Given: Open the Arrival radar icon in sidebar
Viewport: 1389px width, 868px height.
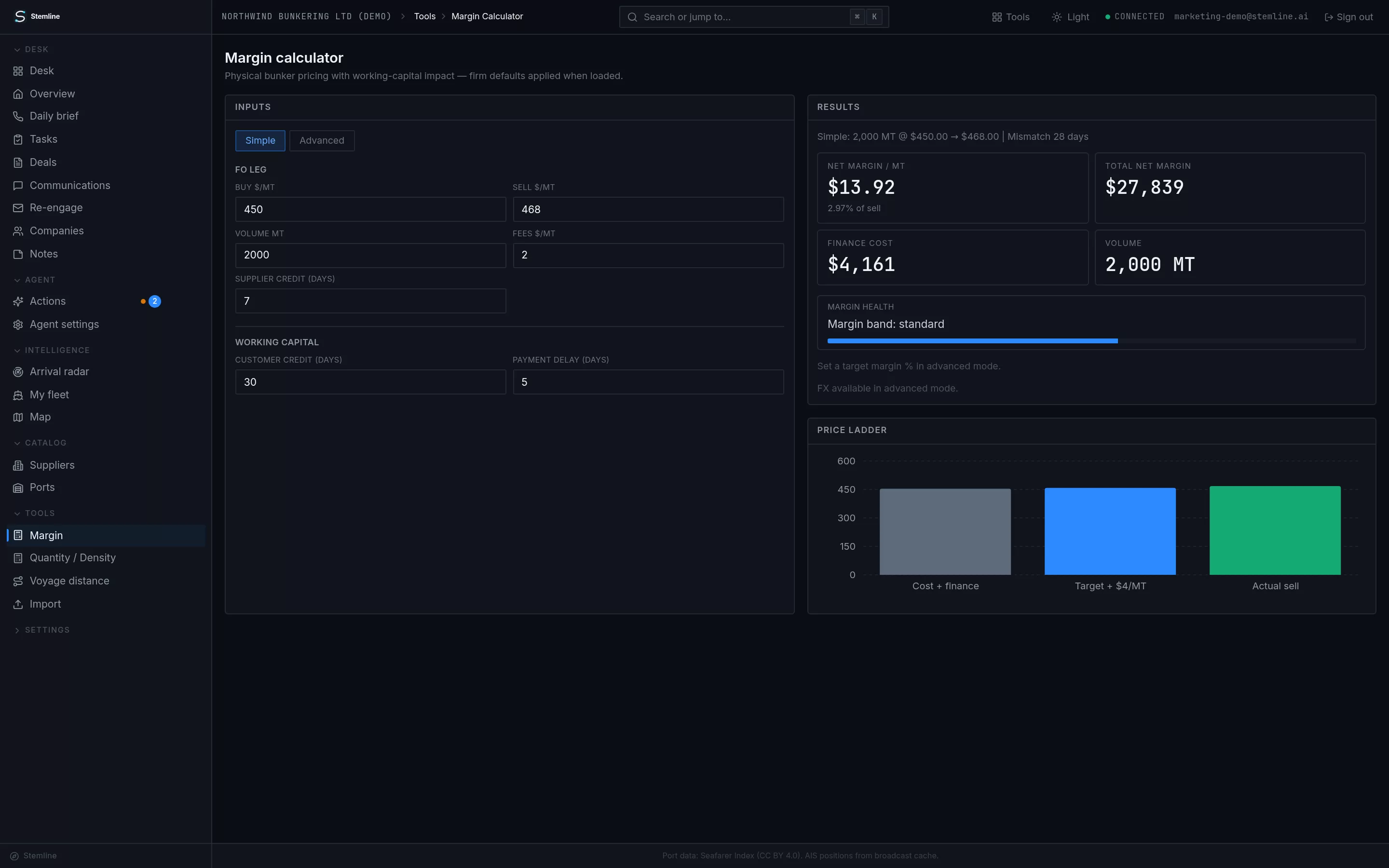Looking at the screenshot, I should click(x=18, y=372).
